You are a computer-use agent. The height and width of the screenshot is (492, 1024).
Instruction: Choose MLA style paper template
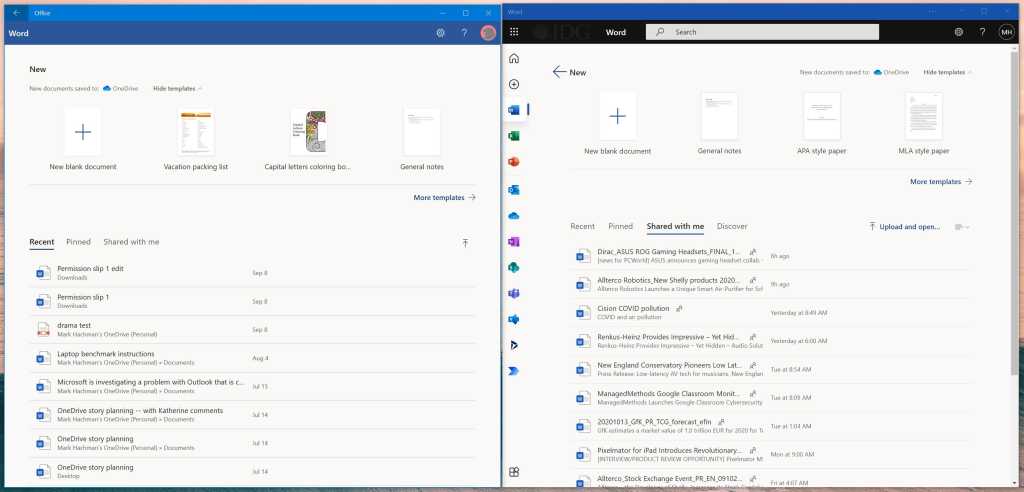tap(923, 123)
